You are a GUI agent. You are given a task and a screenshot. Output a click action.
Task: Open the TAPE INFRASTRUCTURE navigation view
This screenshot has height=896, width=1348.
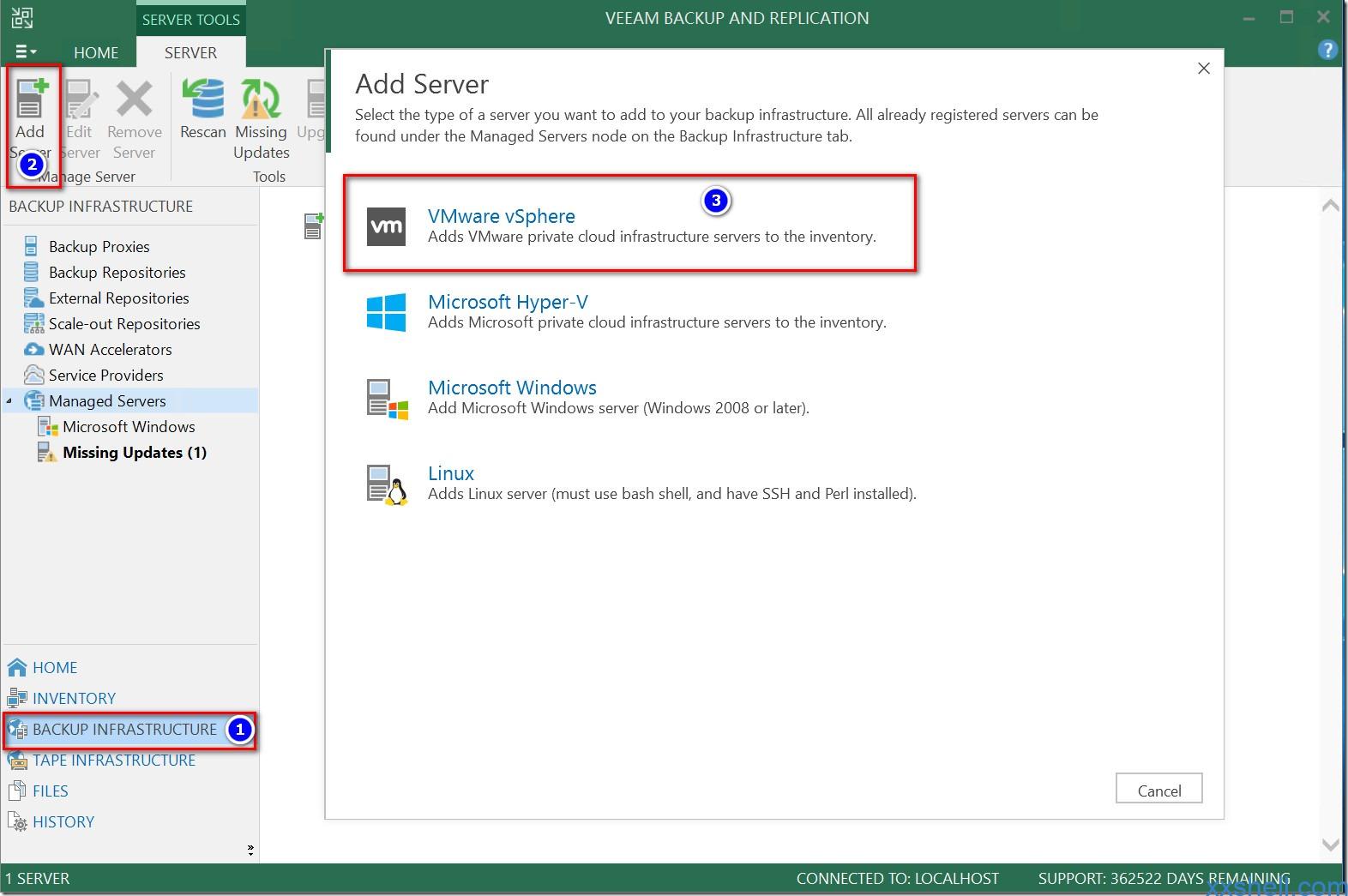point(114,760)
